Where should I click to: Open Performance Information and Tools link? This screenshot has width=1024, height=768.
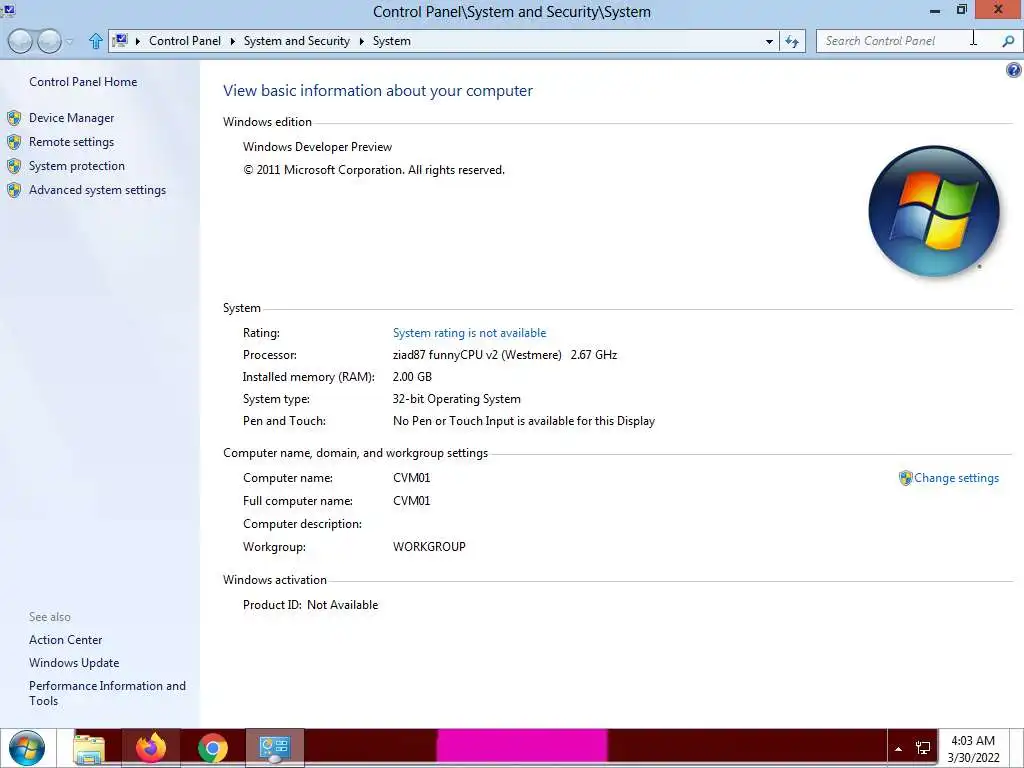coord(107,693)
